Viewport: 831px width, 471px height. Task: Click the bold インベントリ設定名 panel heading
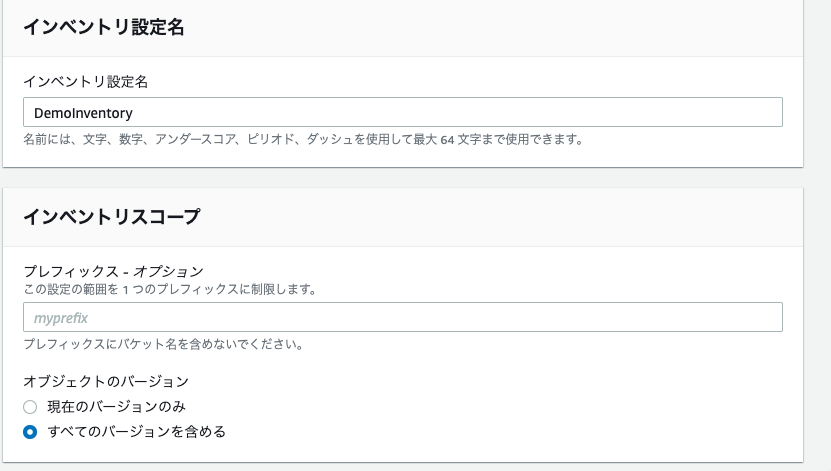point(104,26)
